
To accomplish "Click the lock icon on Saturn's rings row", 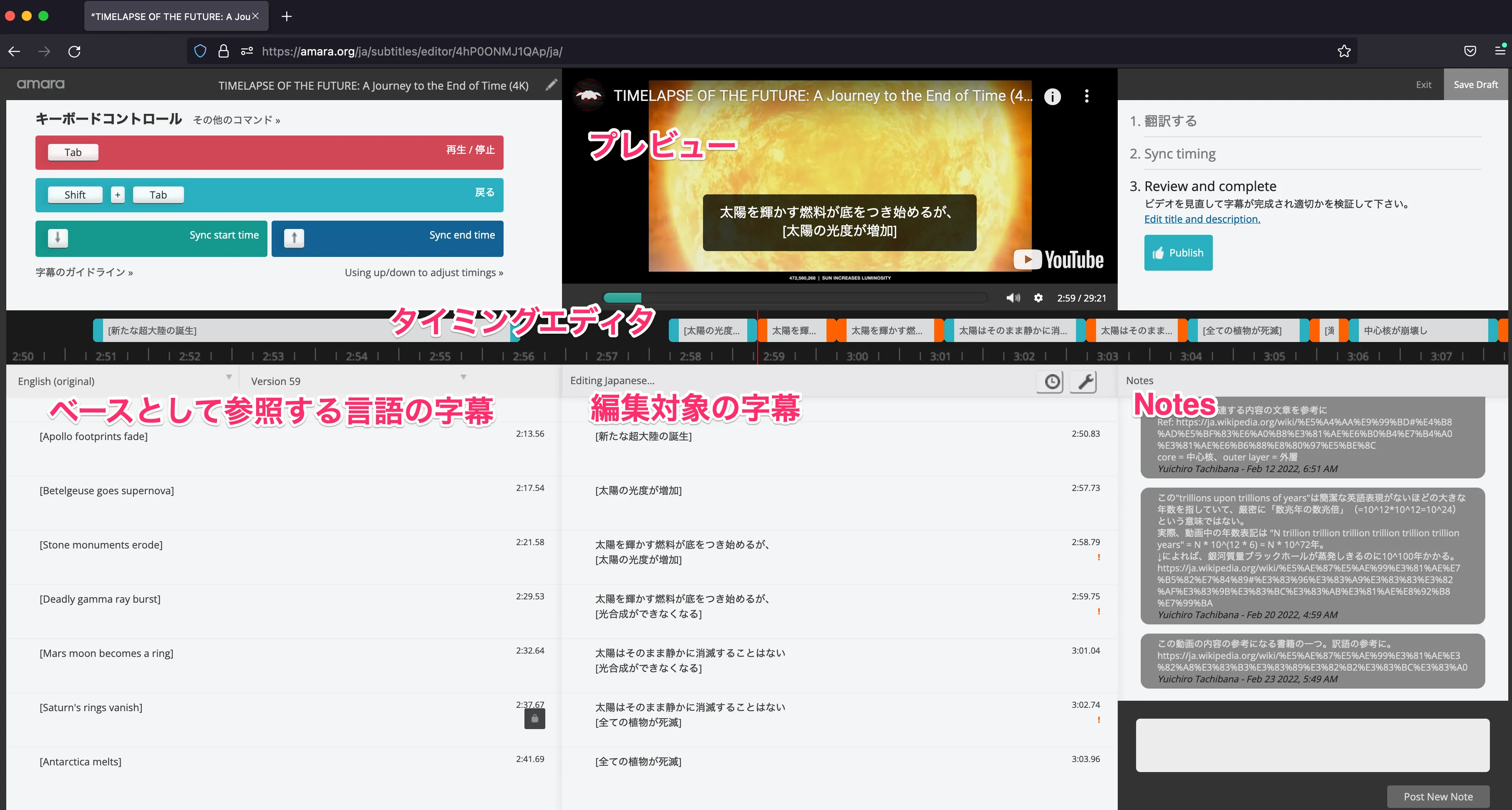I will pos(534,718).
